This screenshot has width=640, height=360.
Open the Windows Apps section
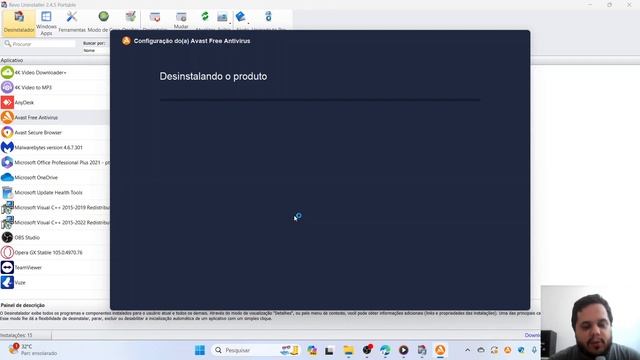point(46,23)
